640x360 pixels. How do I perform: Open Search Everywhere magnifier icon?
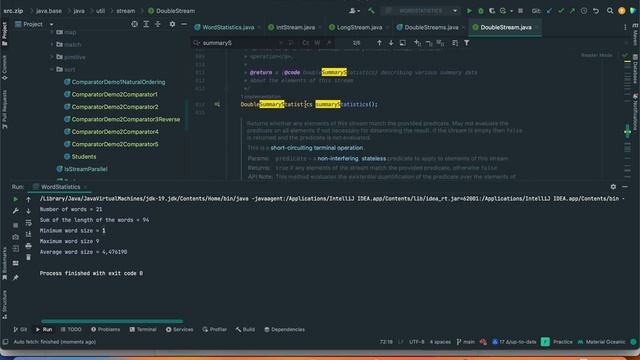(x=610, y=11)
